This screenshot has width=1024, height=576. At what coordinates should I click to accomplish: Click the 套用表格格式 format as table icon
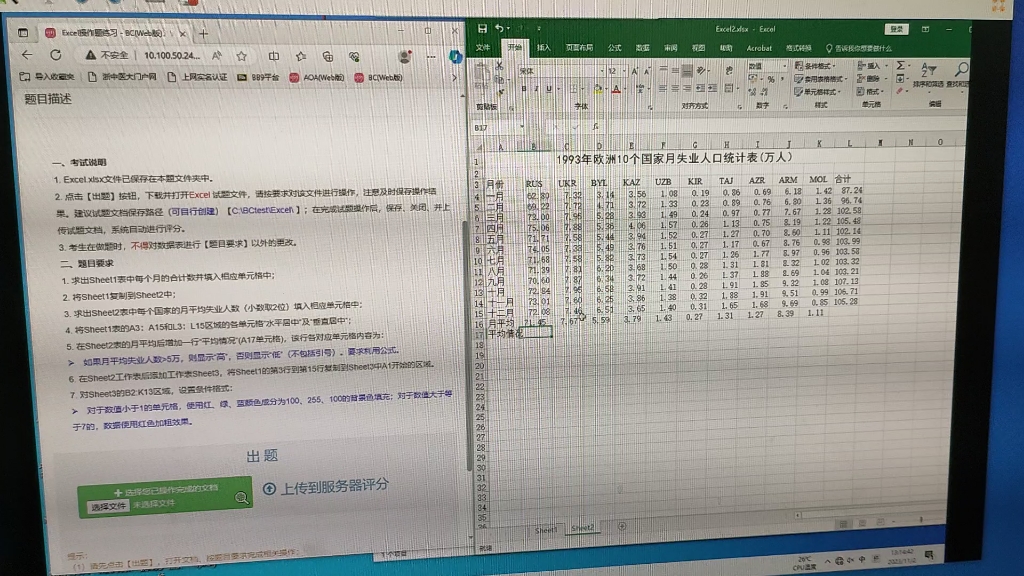pos(820,79)
